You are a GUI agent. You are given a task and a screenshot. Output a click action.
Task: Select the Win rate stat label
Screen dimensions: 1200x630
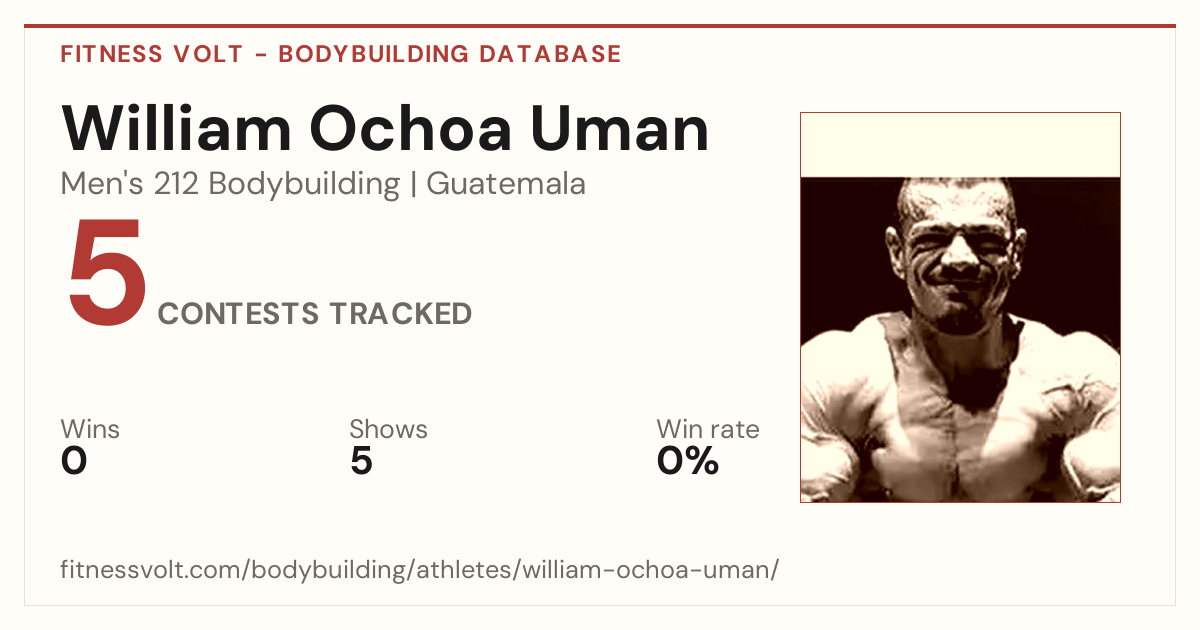coord(708,430)
